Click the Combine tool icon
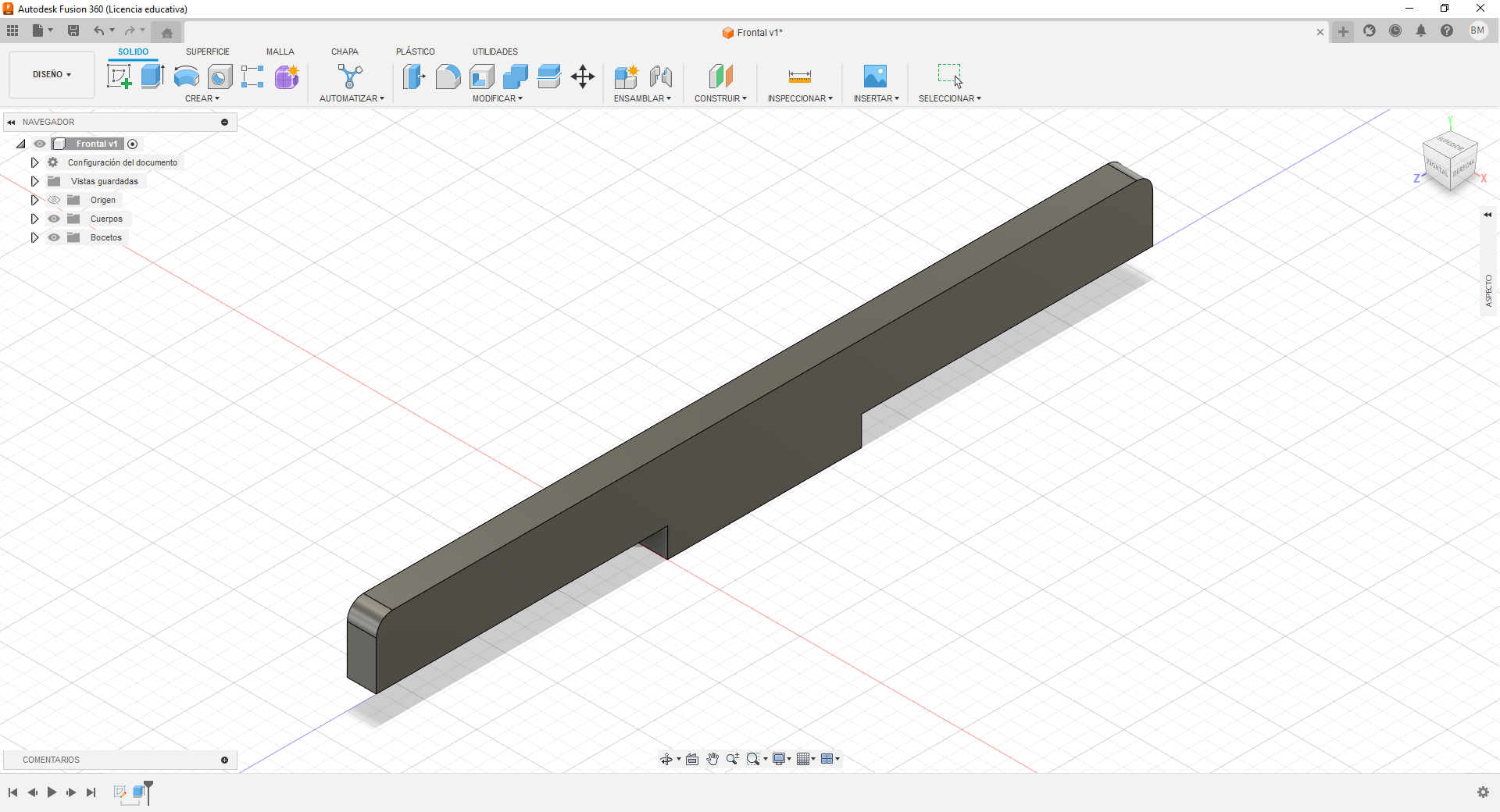This screenshot has height=812, width=1500. [x=516, y=77]
